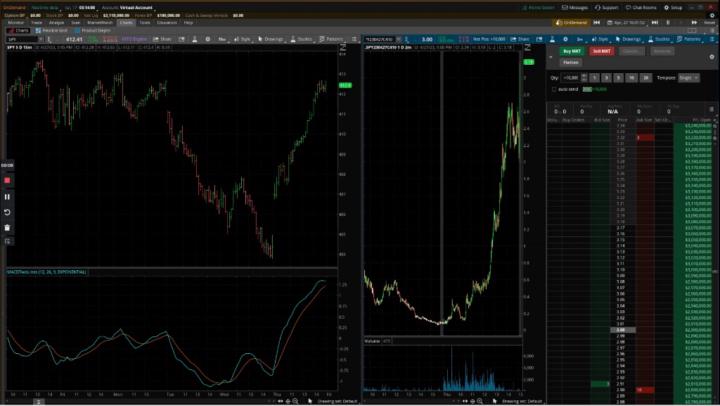720x406 pixels.
Task: Click the Qty input field
Action: 570,76
